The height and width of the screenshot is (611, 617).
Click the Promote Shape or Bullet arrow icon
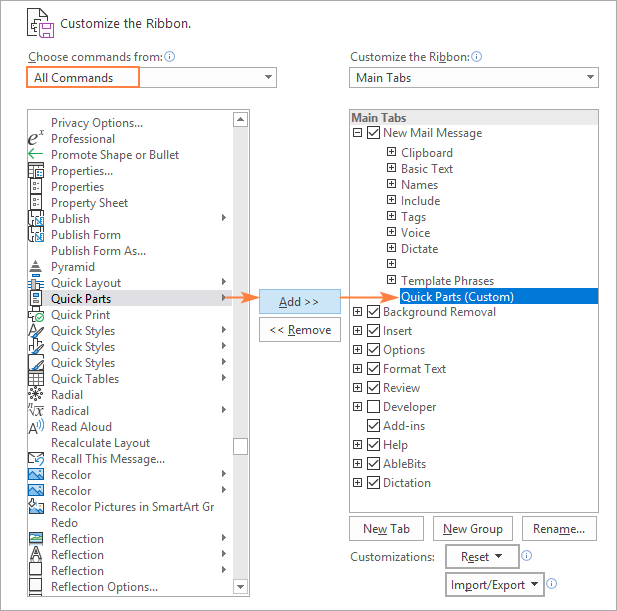[36, 155]
